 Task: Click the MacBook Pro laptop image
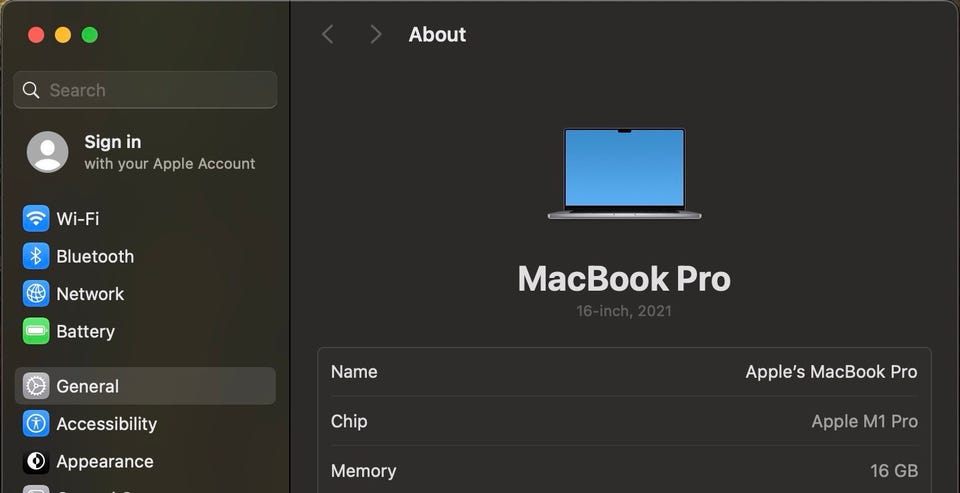(624, 173)
